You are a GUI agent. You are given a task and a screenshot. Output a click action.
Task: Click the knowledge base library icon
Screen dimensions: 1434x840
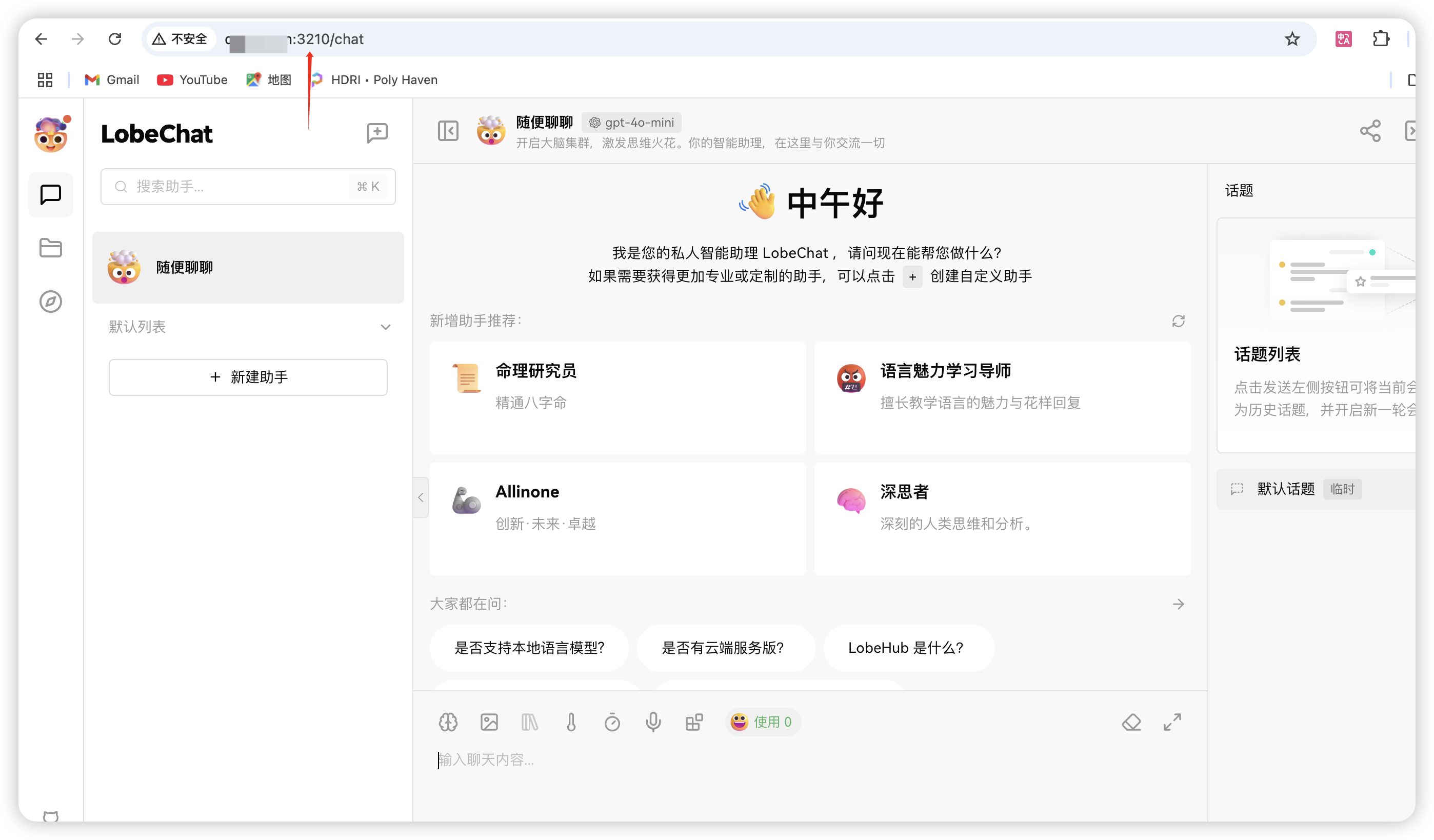click(530, 723)
